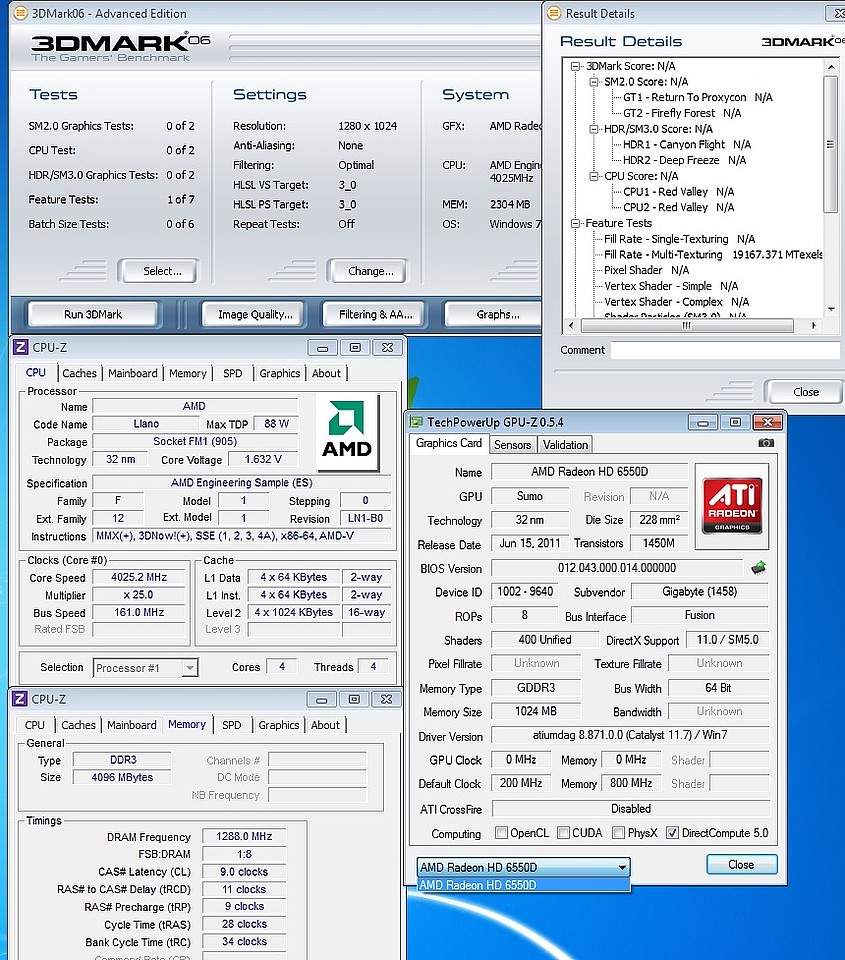The width and height of the screenshot is (845, 960).
Task: Click the upper CPU-Z window title icon
Action: (x=20, y=347)
